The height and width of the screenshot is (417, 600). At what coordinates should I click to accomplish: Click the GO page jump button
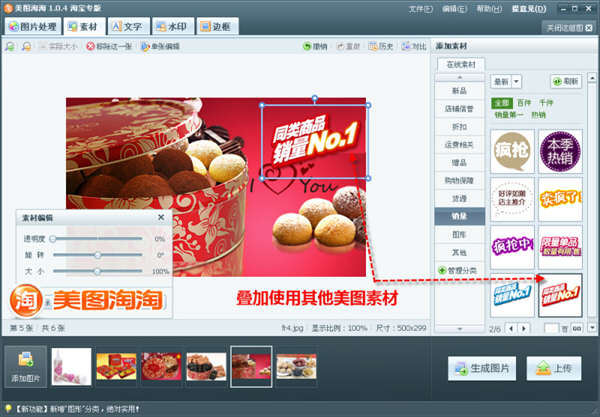pyautogui.click(x=577, y=329)
